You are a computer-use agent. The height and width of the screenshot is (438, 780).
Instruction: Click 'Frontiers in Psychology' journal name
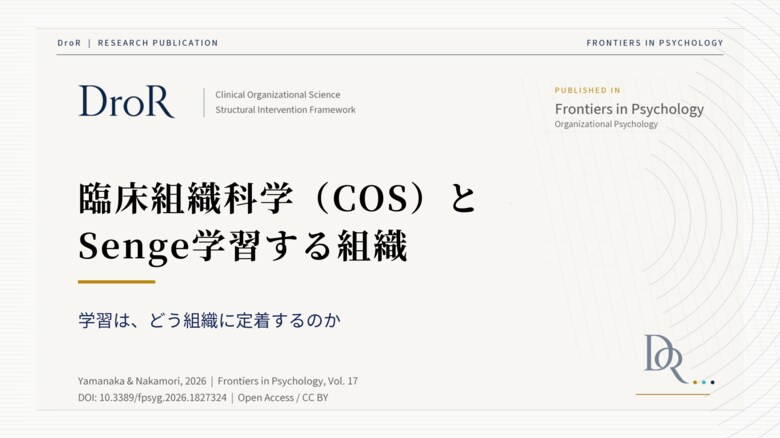pos(629,109)
